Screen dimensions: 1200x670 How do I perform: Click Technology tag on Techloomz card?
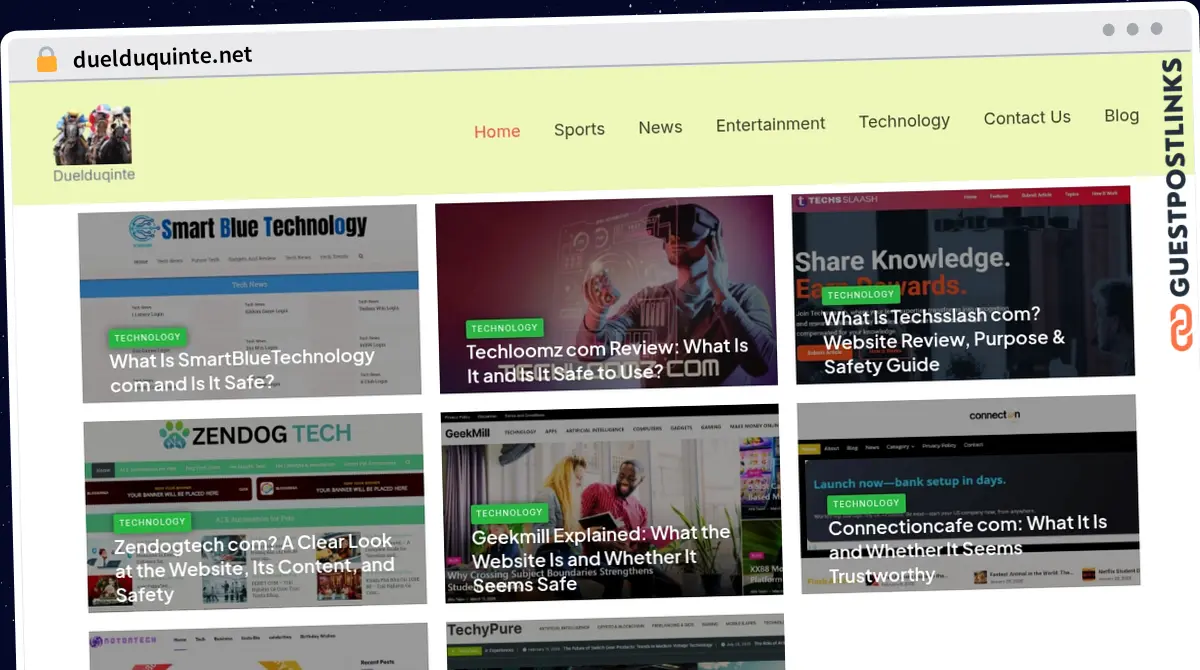[504, 328]
